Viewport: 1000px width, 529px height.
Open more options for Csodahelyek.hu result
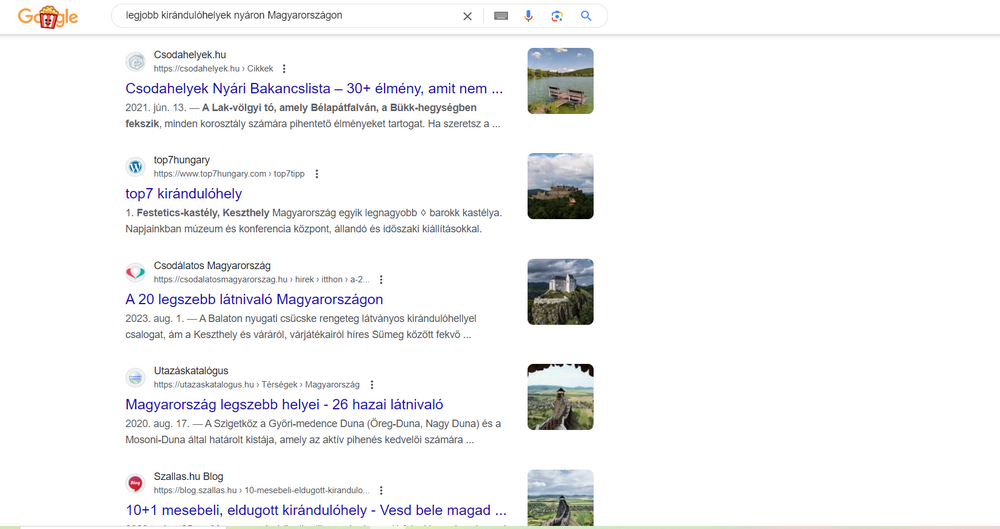pos(284,69)
